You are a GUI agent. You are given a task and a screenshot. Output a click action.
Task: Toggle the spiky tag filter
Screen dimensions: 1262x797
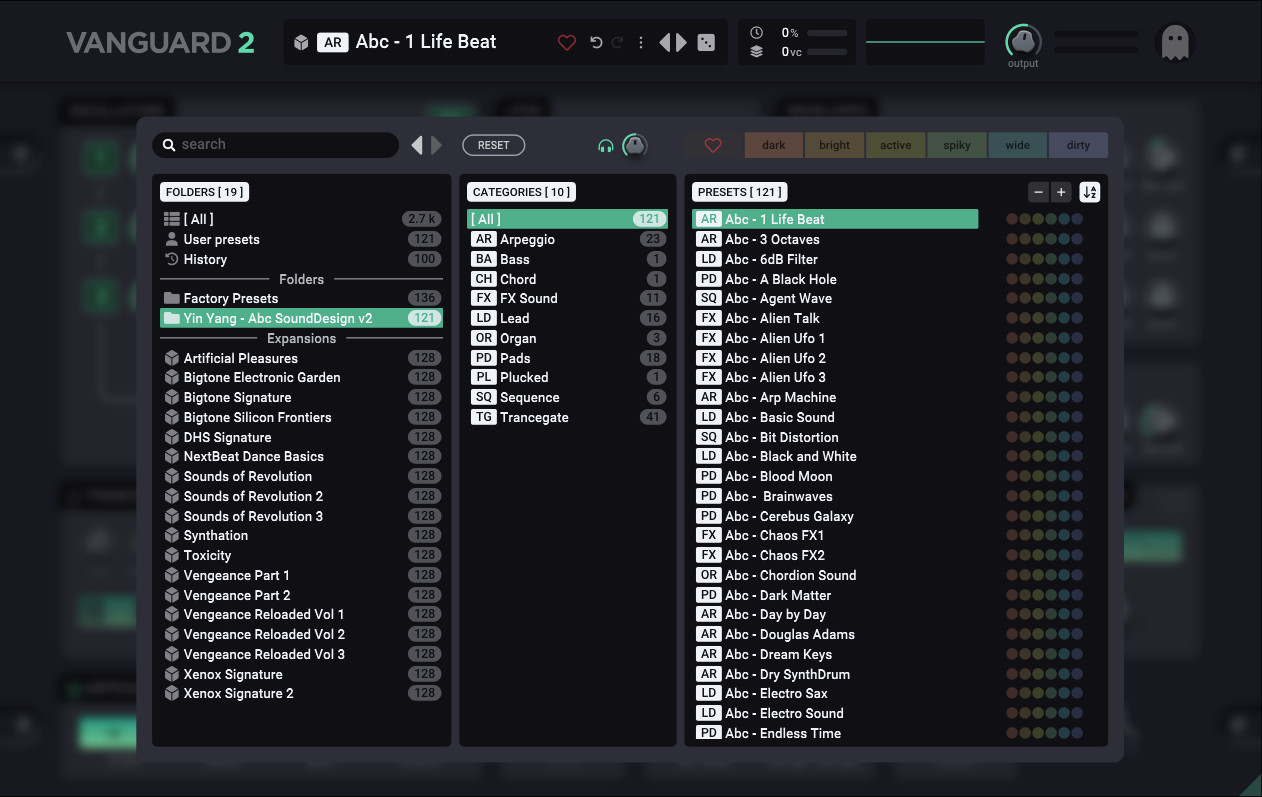tap(957, 145)
